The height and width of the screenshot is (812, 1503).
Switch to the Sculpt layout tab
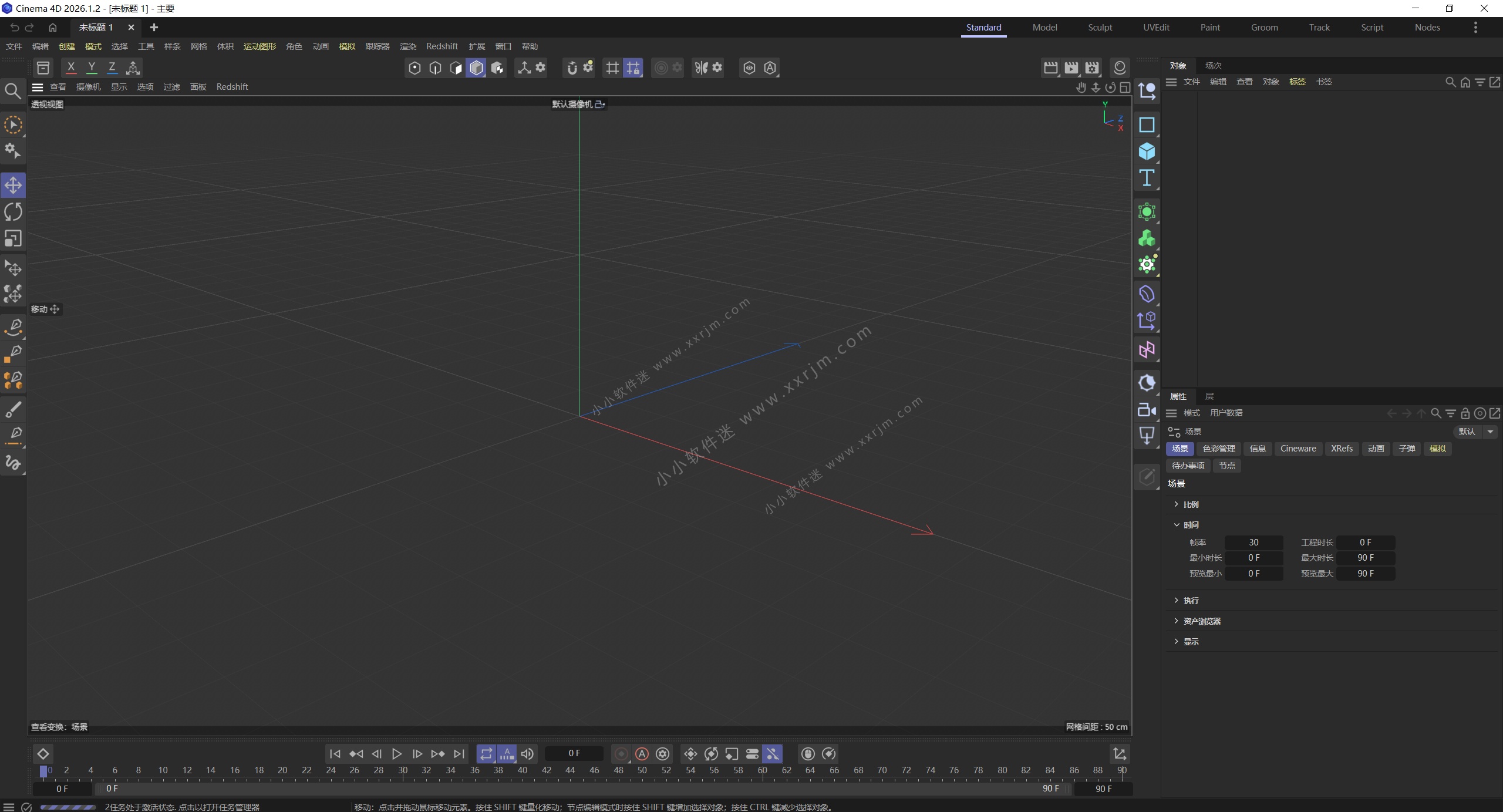pos(1100,28)
